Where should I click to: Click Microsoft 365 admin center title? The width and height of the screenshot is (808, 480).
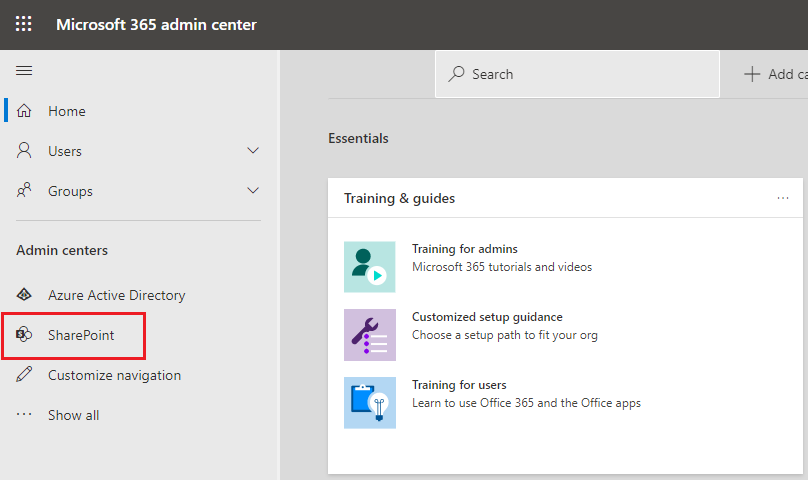(156, 24)
